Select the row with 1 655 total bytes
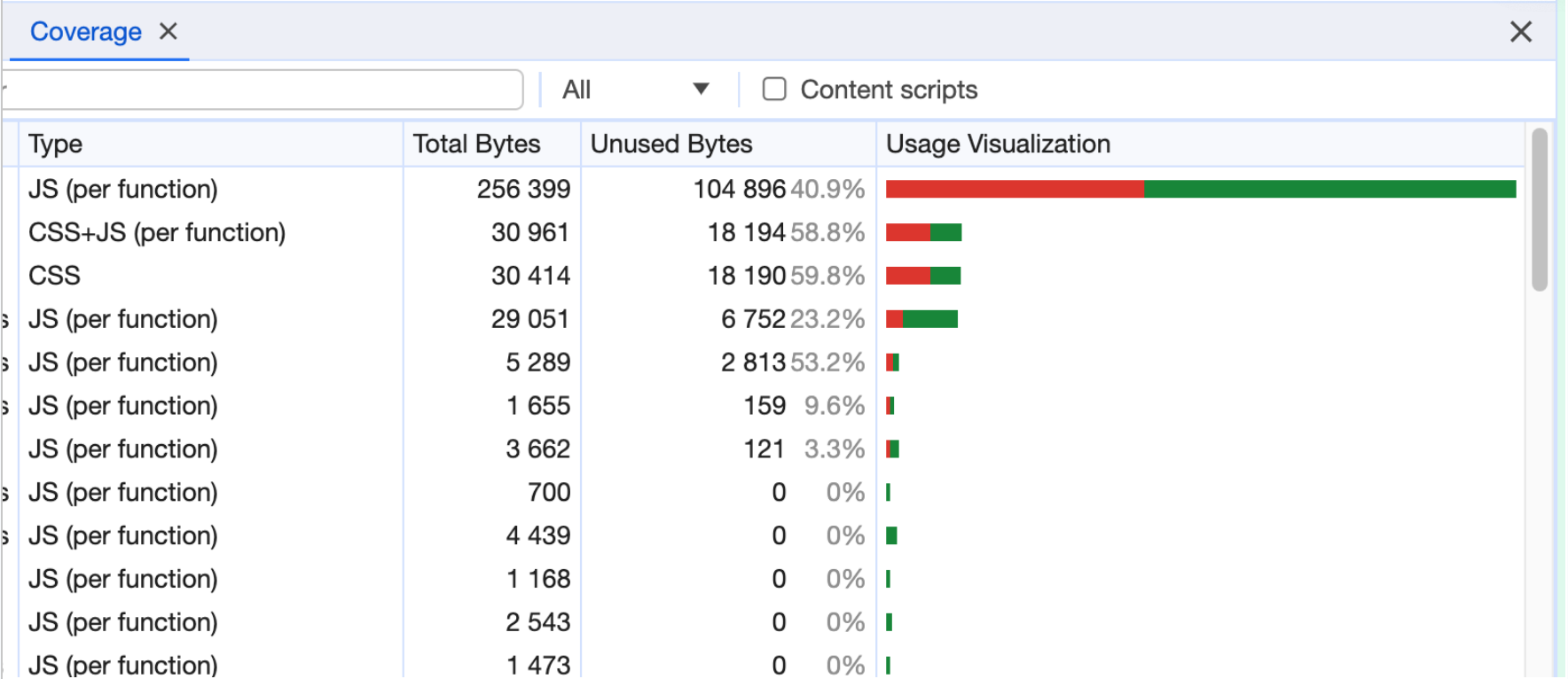The image size is (1568, 679). point(763,406)
